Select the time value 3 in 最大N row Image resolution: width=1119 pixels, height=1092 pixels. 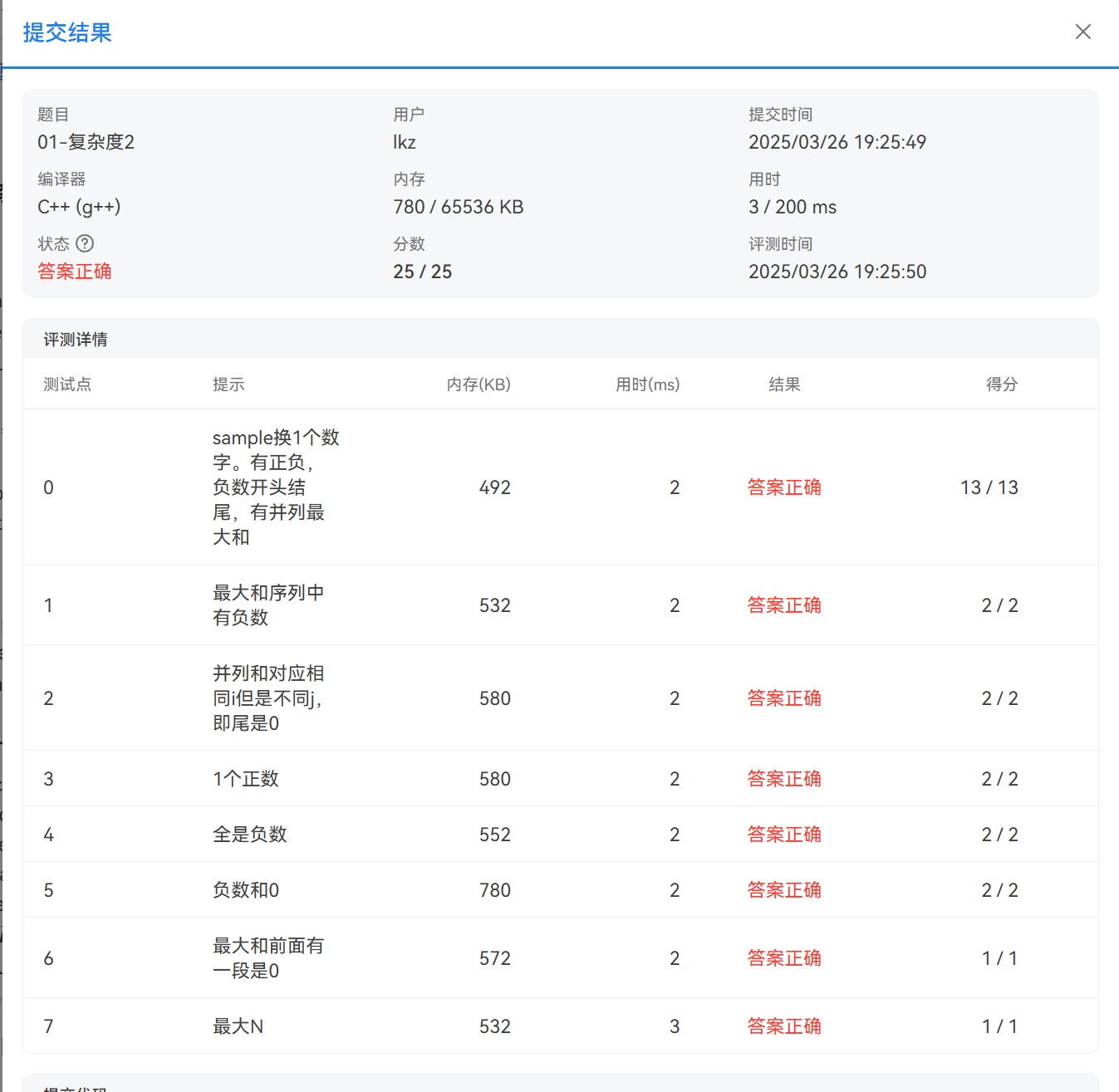675,1026
